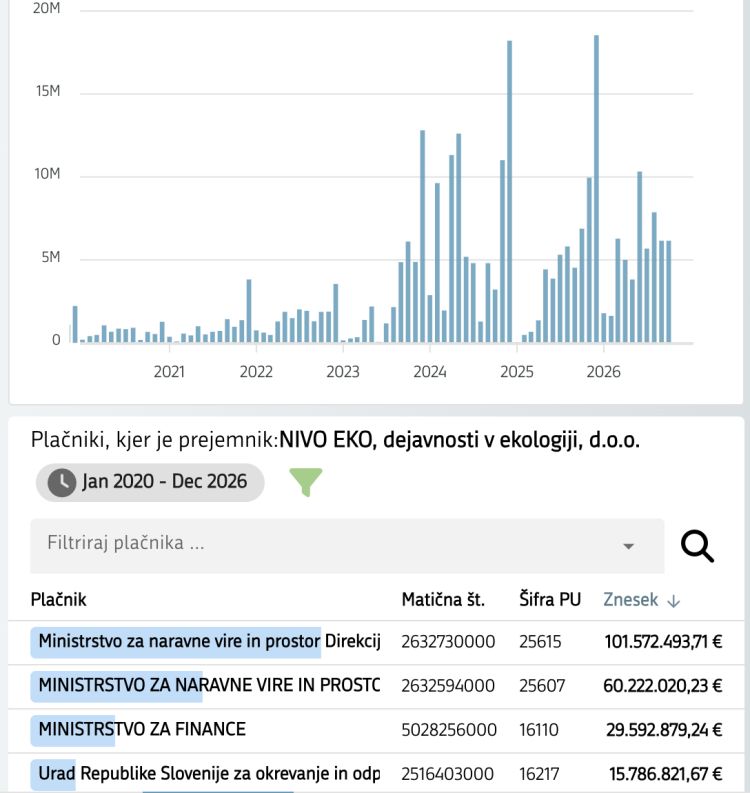
Task: Click the magnifying glass search icon
Action: click(697, 546)
